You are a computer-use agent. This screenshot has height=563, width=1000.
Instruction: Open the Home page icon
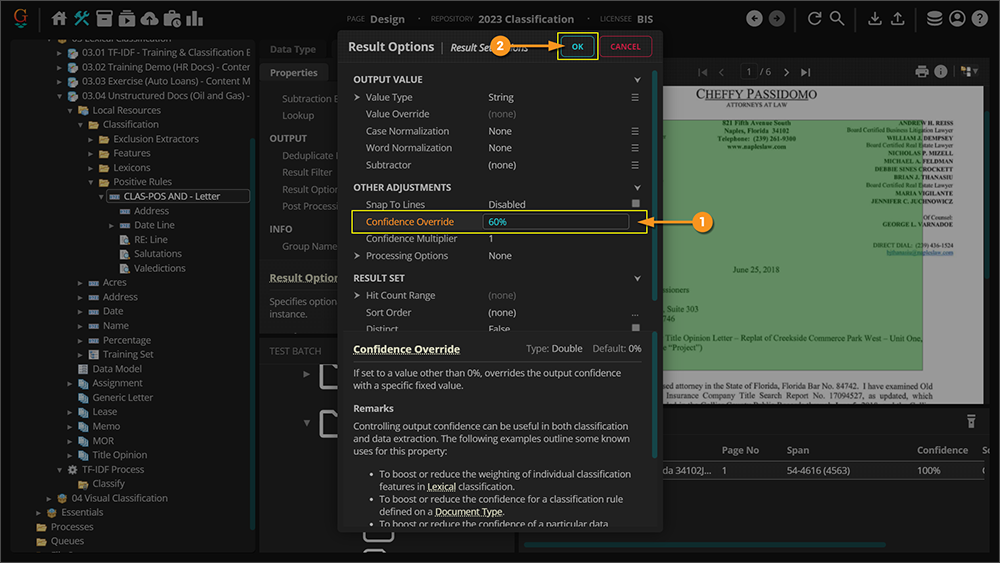click(x=59, y=18)
